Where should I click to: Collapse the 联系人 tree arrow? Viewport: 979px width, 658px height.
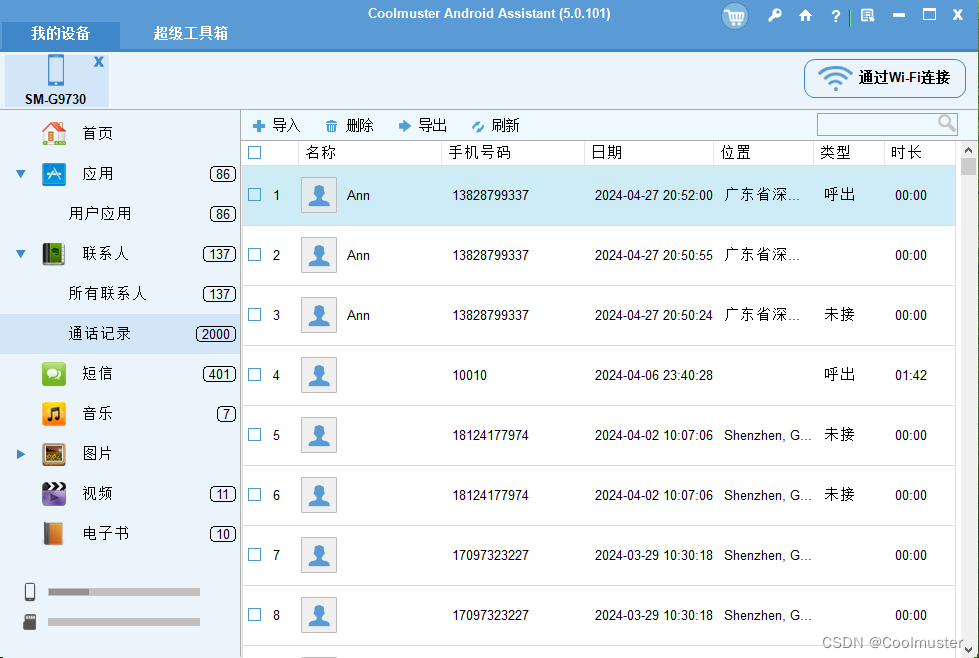coord(21,254)
